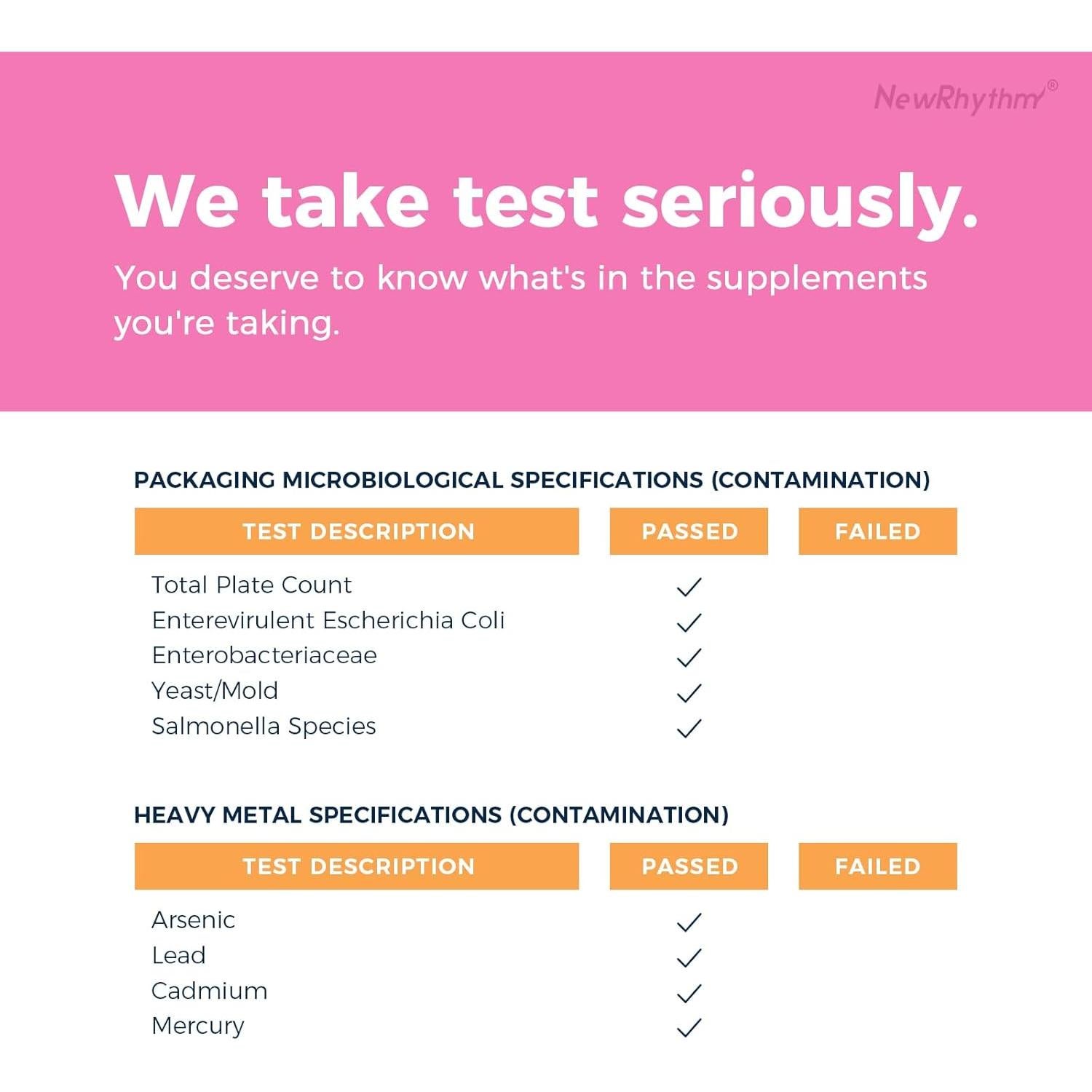Click the microbiological Failed column header

click(877, 531)
